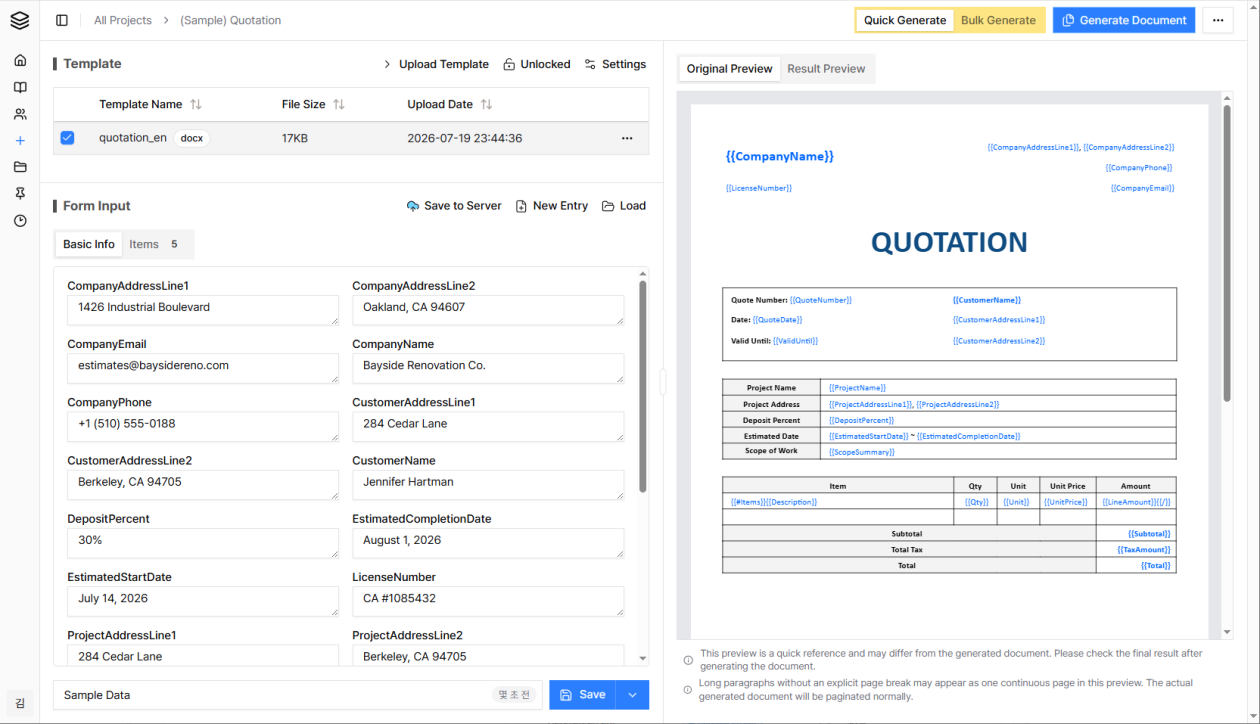Edit the EstimatedStartDate field

203,601
